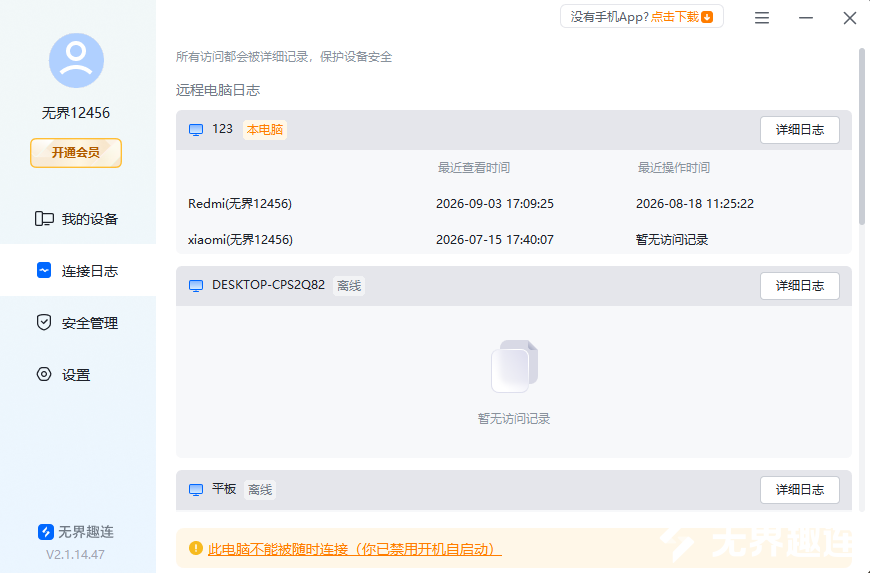Click the 最近查看时间 column header
Screen dimensions: 870x573
click(474, 168)
